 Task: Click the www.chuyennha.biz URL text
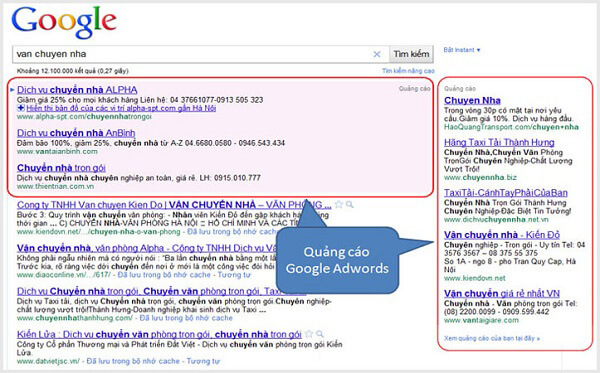[480, 178]
